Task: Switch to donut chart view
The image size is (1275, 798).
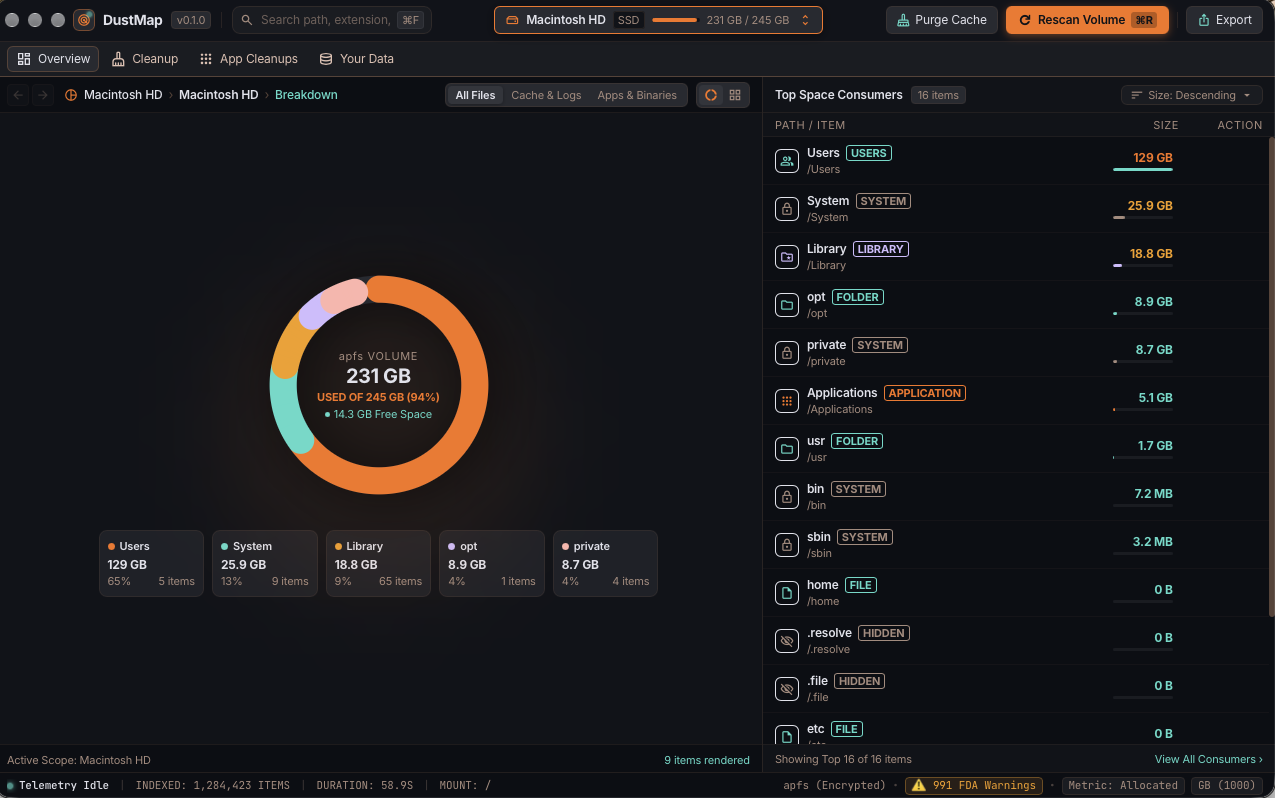Action: 711,95
